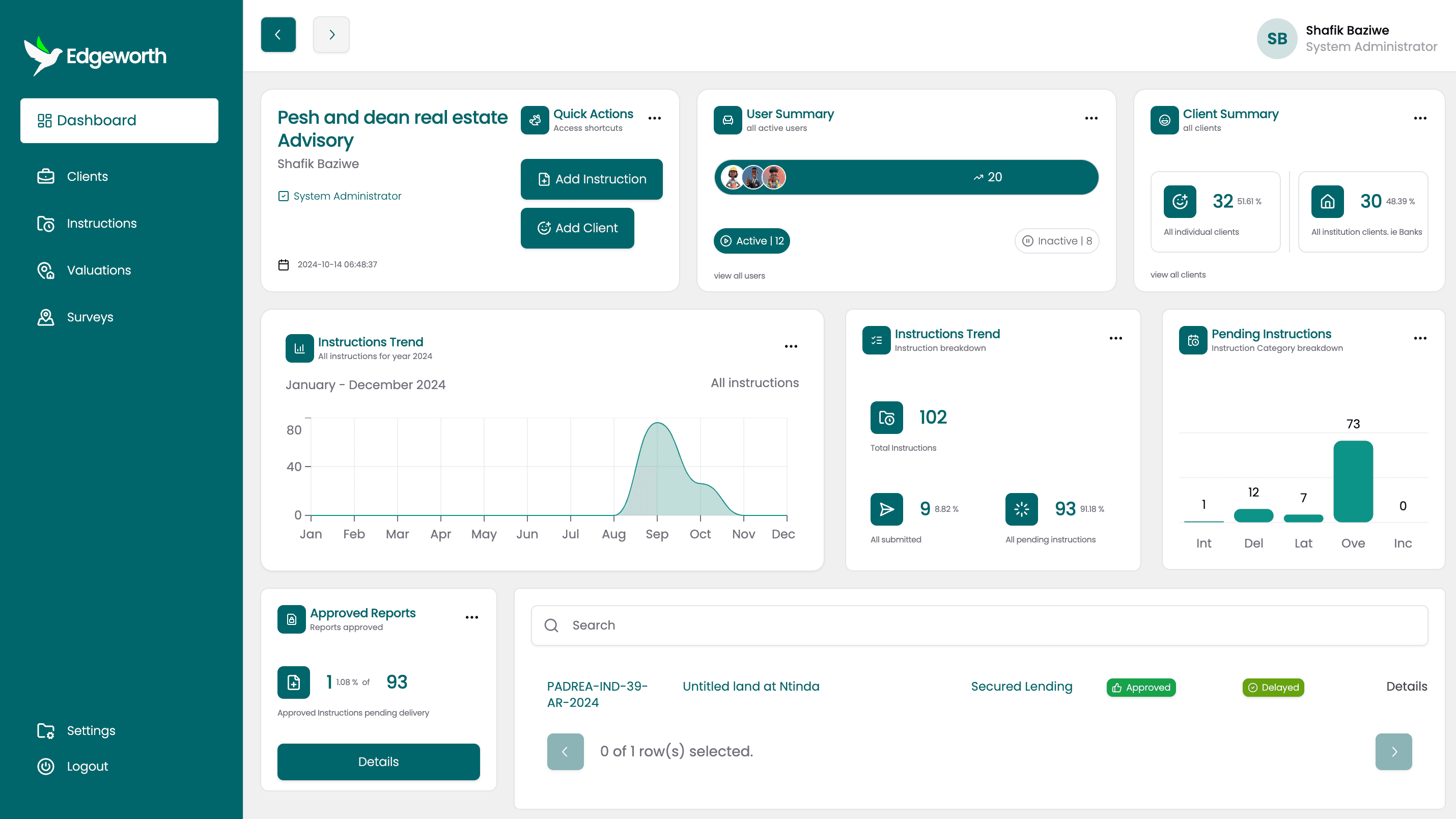Go to next table page chevron

[1393, 752]
